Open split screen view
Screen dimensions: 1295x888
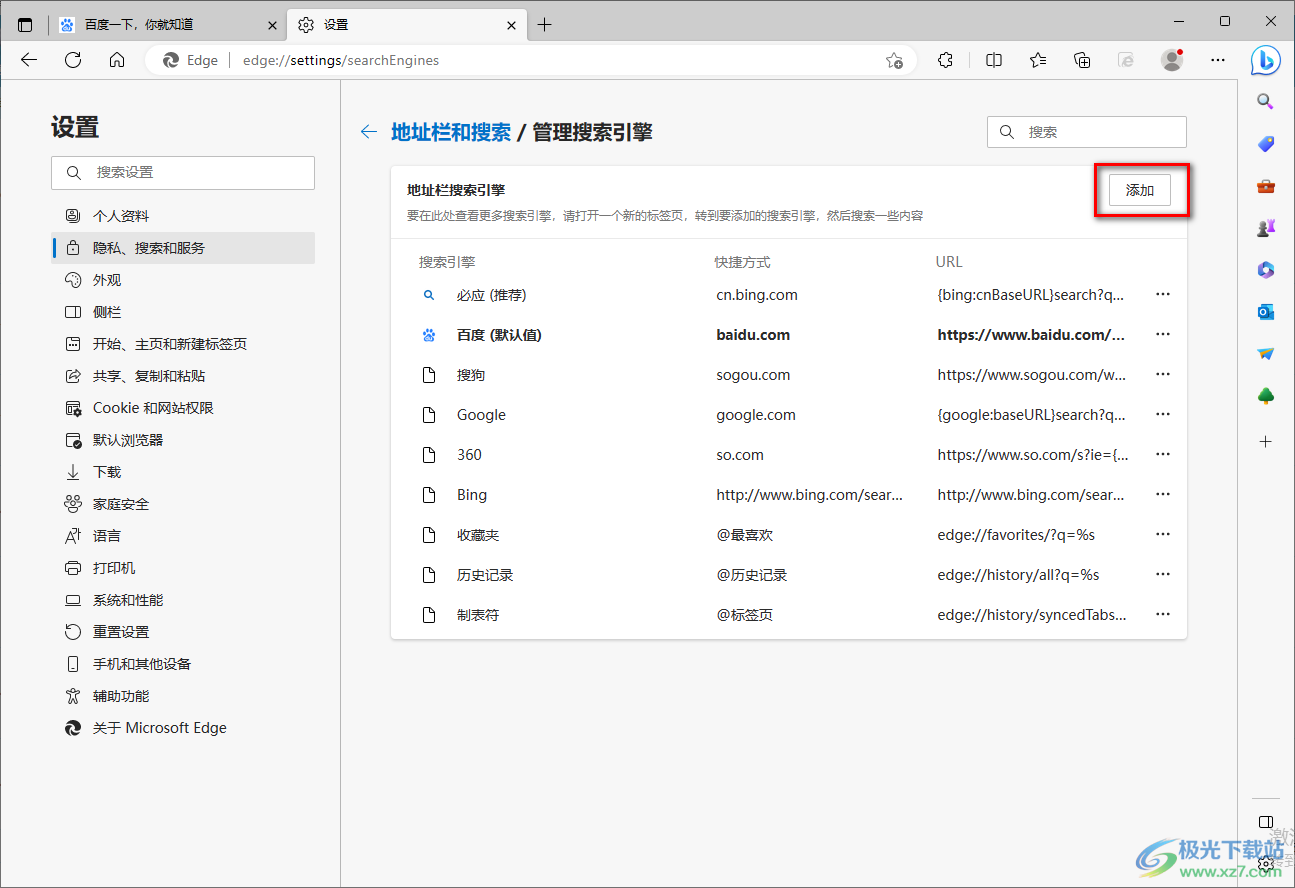(x=994, y=60)
